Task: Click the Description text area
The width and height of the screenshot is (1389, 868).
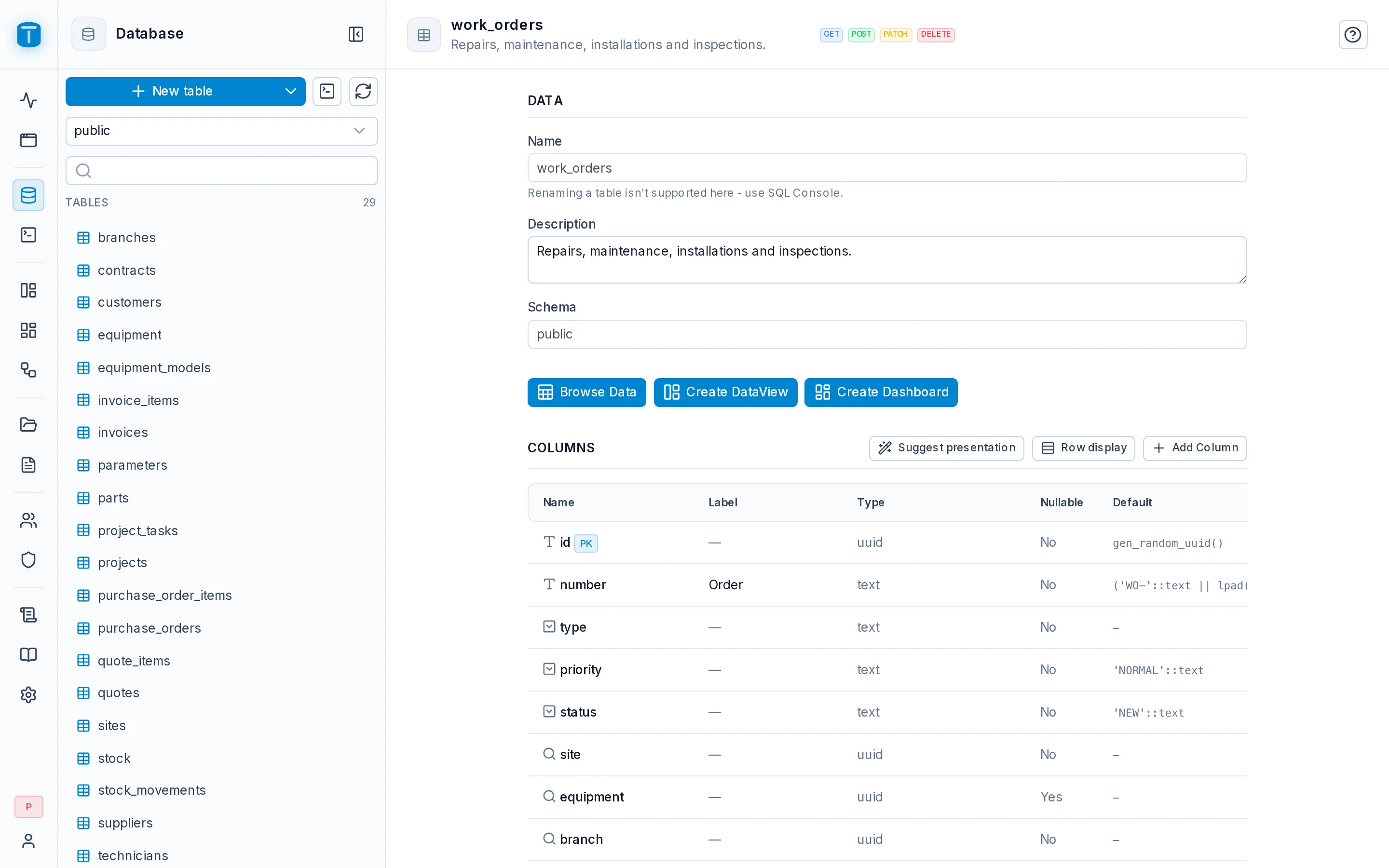Action: (887, 259)
